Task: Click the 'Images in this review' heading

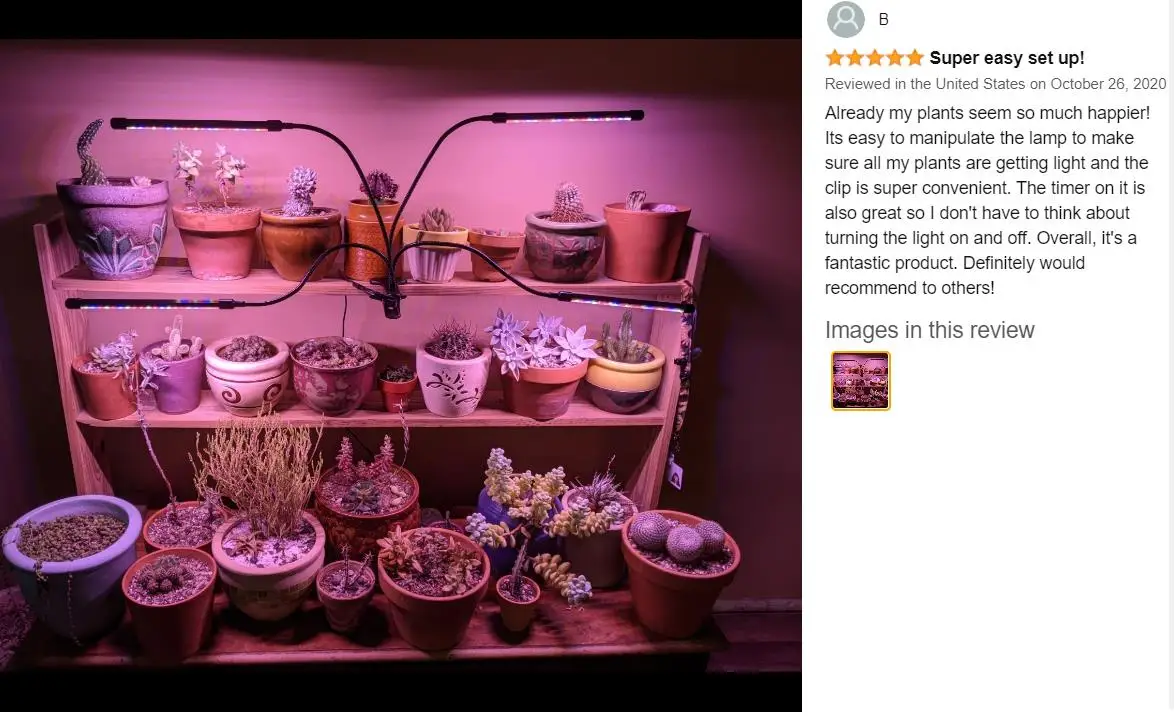Action: (929, 330)
